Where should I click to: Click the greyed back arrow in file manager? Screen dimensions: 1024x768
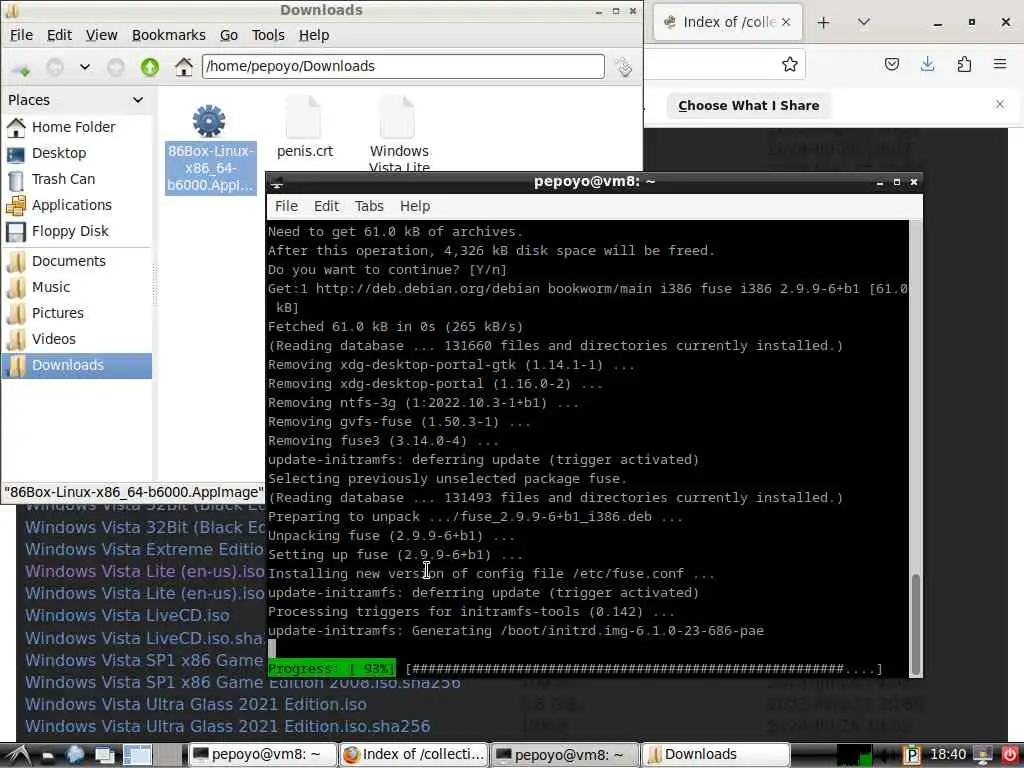click(x=55, y=67)
